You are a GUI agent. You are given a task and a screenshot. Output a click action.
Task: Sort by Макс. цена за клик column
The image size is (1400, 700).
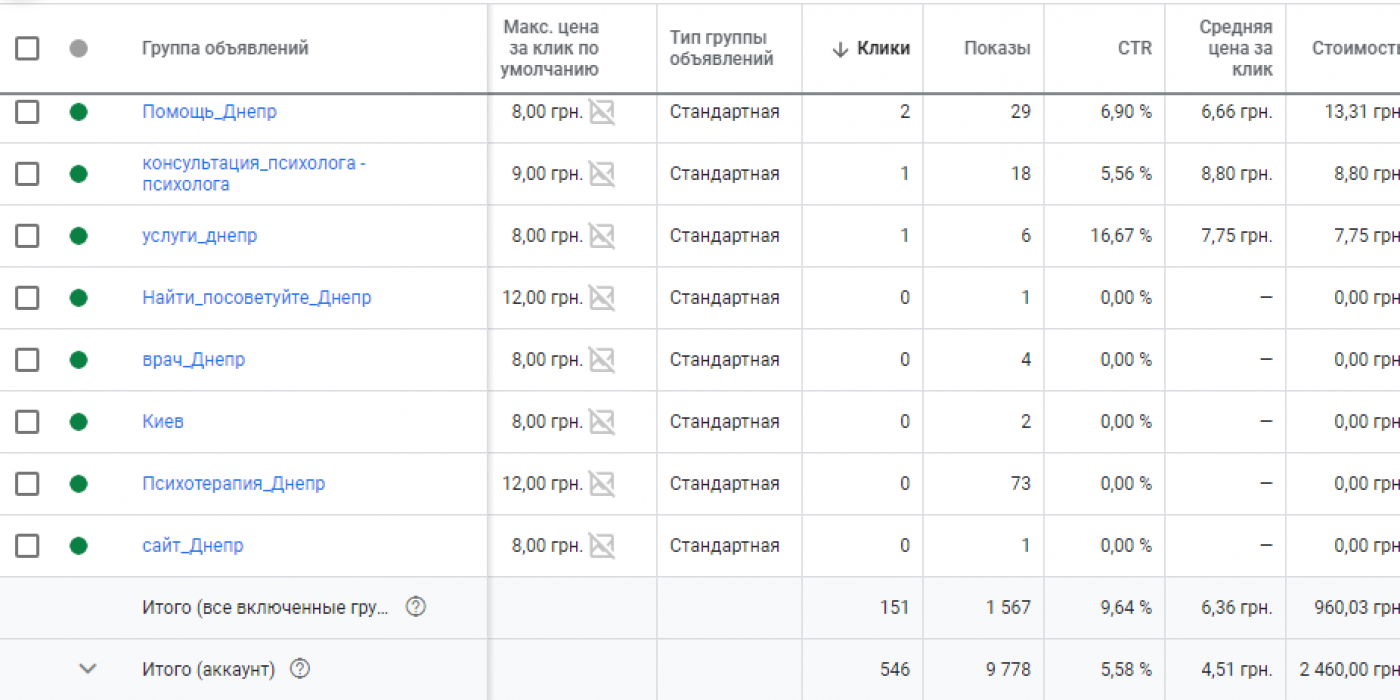point(550,48)
